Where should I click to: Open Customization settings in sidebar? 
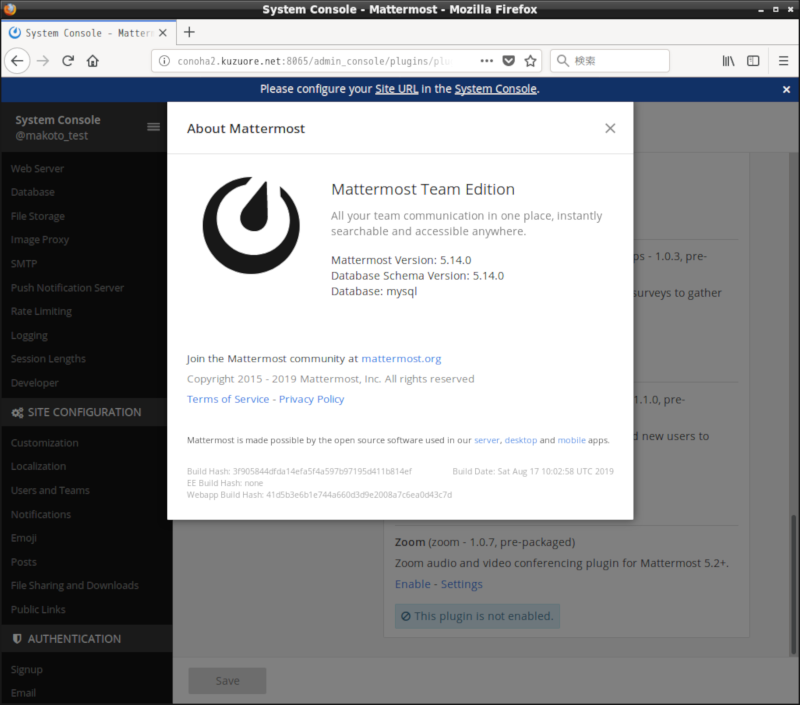(x=44, y=443)
